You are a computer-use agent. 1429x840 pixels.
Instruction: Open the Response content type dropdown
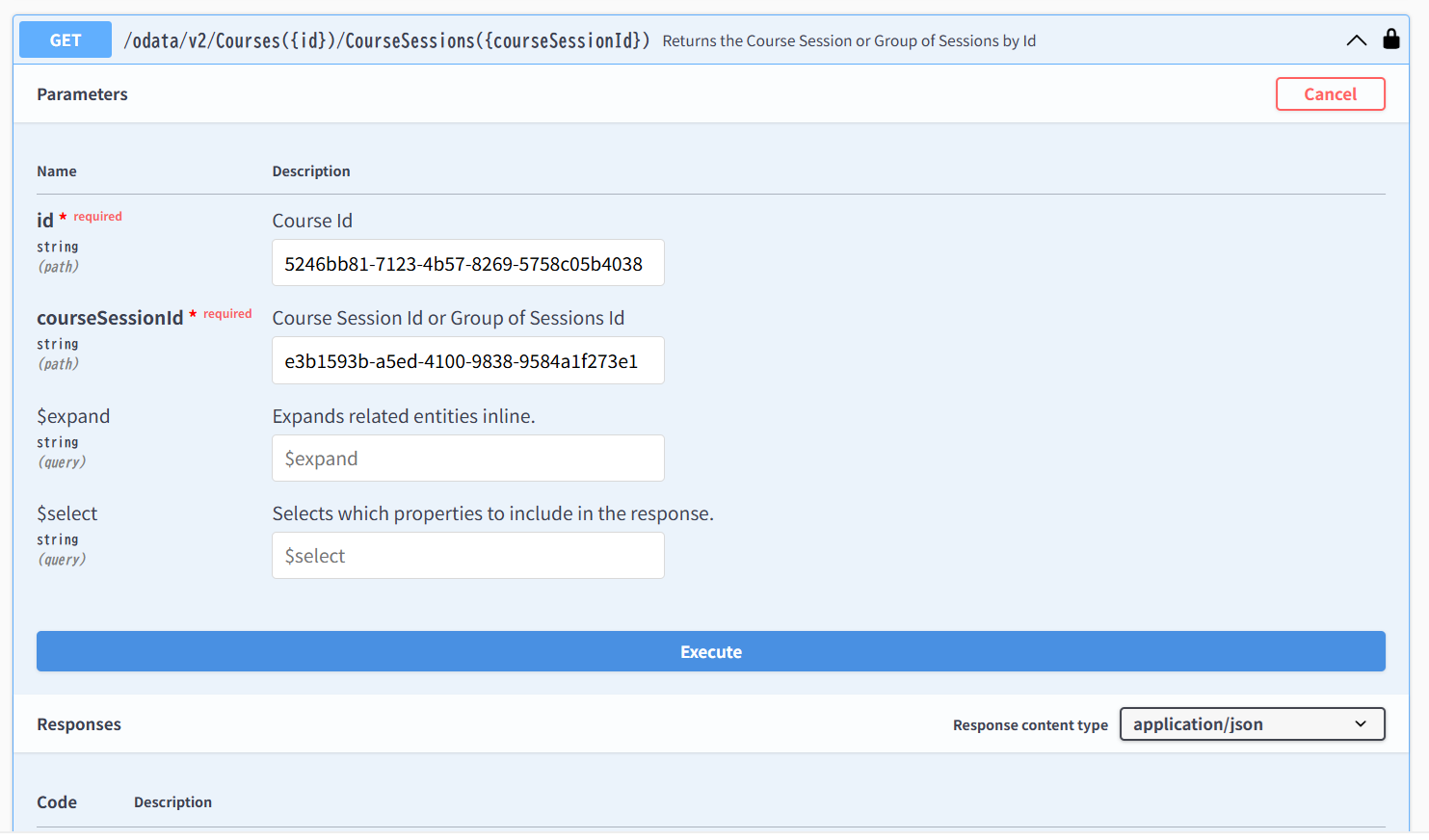[x=1252, y=723]
